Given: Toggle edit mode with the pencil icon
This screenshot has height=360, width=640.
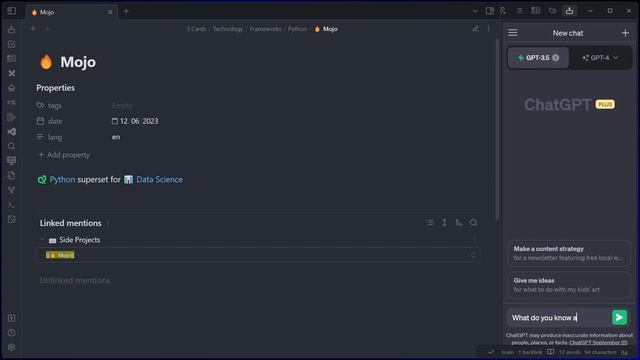Looking at the screenshot, I should pos(476,29).
